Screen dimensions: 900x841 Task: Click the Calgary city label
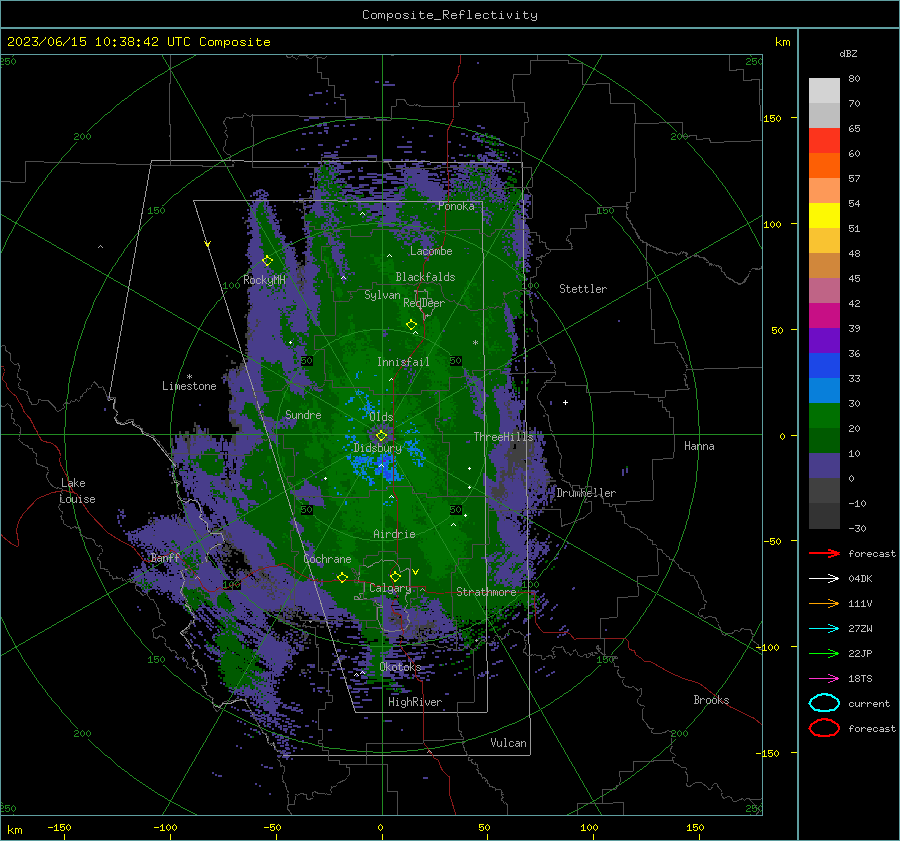390,588
